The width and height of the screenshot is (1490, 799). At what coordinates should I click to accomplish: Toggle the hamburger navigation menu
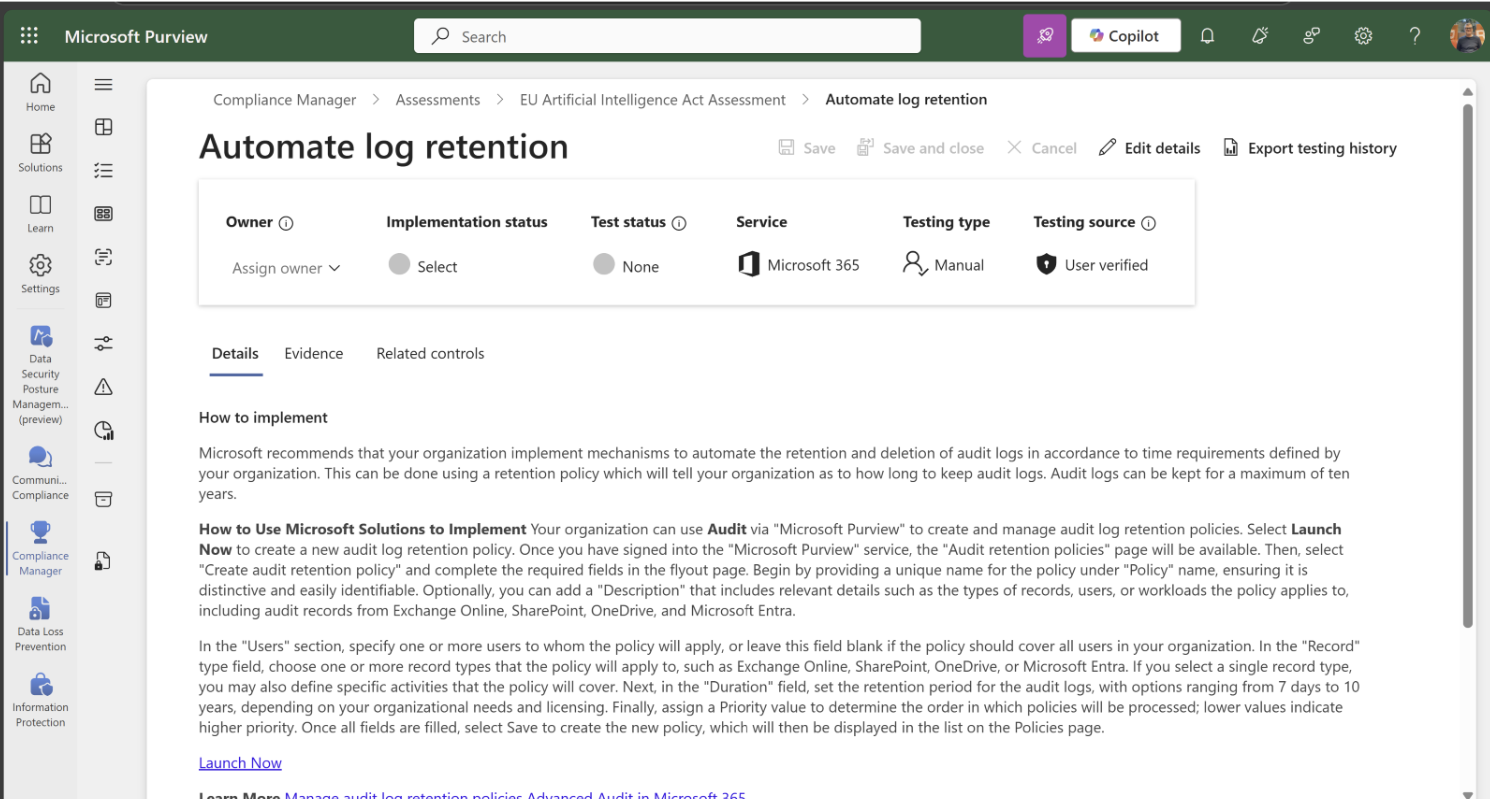pos(103,85)
